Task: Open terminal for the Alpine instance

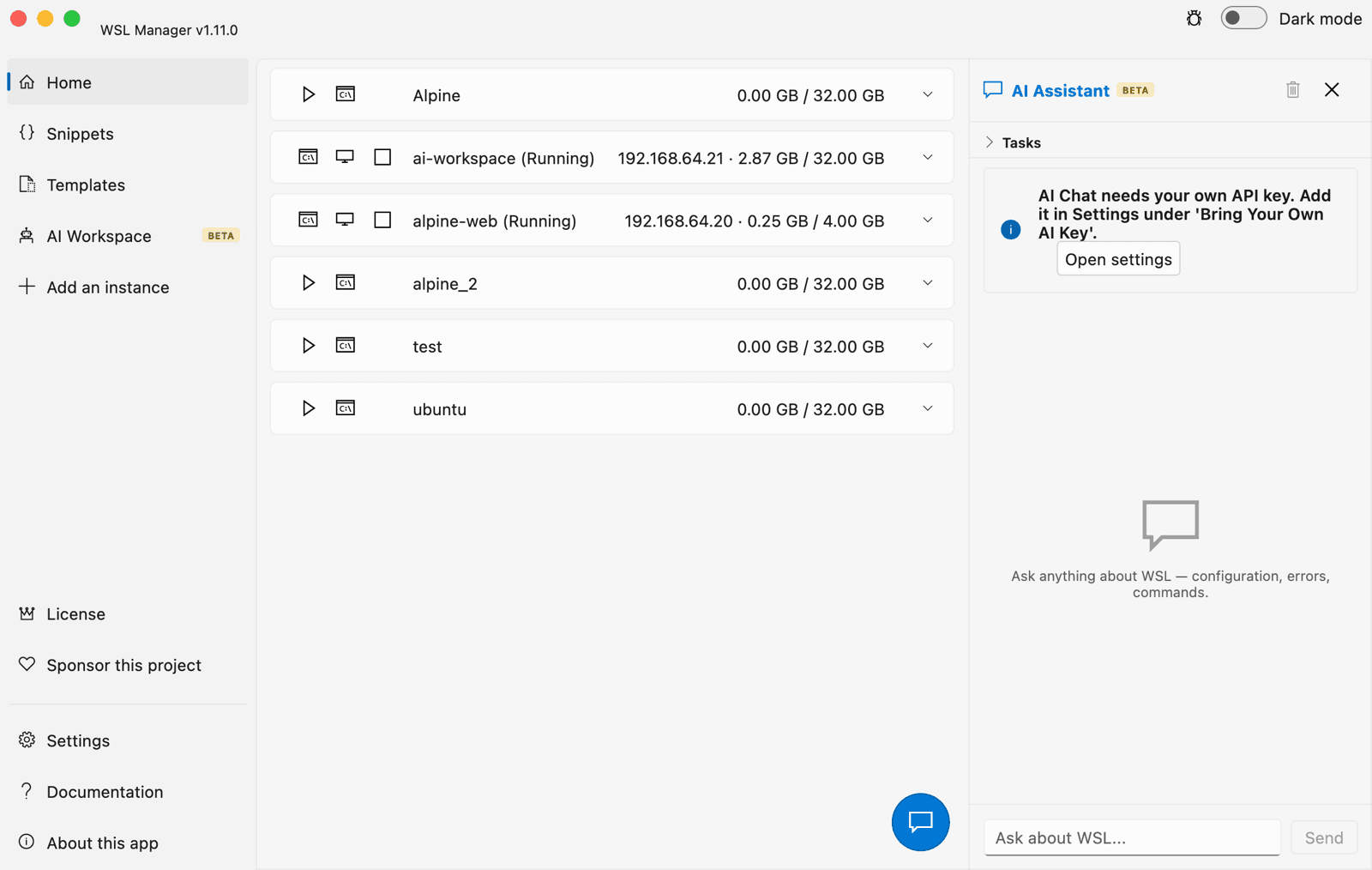Action: click(x=346, y=94)
